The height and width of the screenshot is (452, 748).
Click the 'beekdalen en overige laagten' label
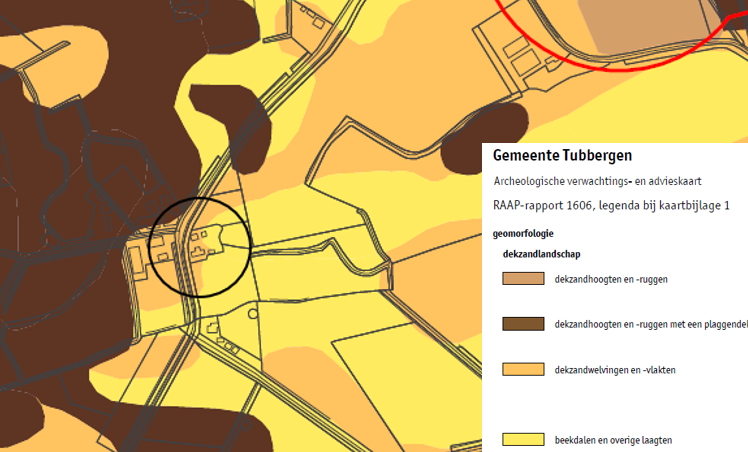pos(613,440)
